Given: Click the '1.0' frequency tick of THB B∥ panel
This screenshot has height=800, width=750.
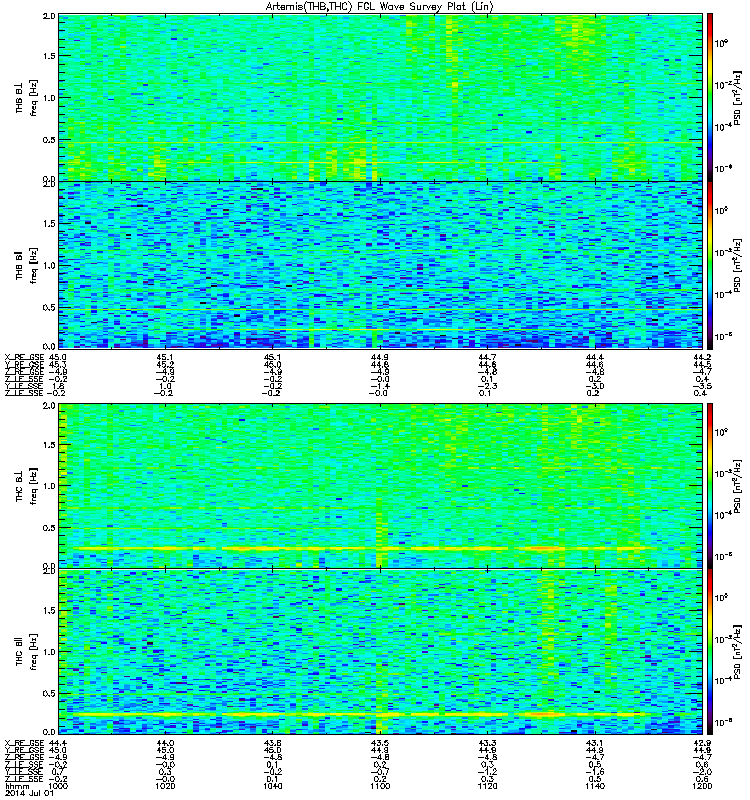Looking at the screenshot, I should [x=49, y=265].
